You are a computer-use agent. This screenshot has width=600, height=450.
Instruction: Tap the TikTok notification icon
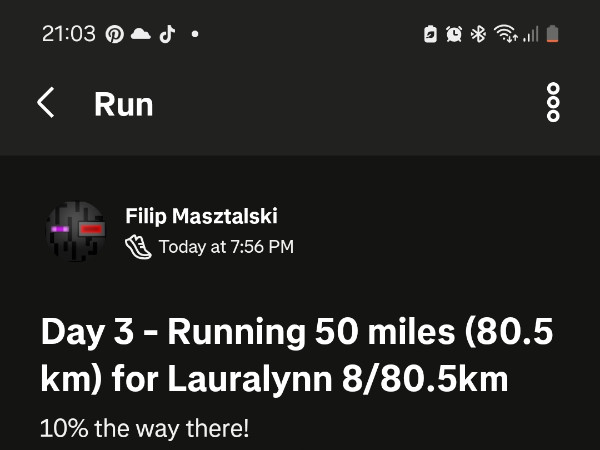pos(167,34)
